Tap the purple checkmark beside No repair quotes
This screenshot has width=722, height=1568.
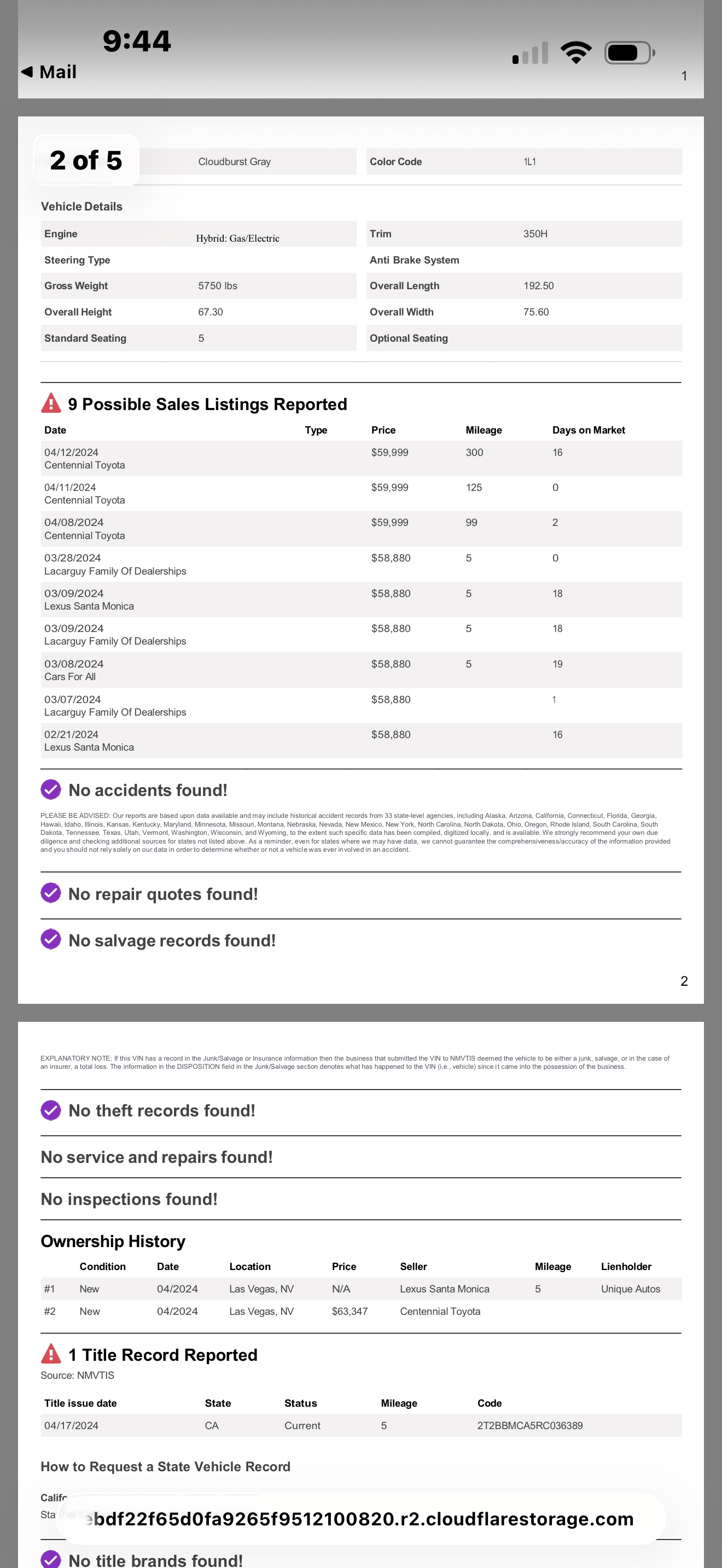point(51,893)
